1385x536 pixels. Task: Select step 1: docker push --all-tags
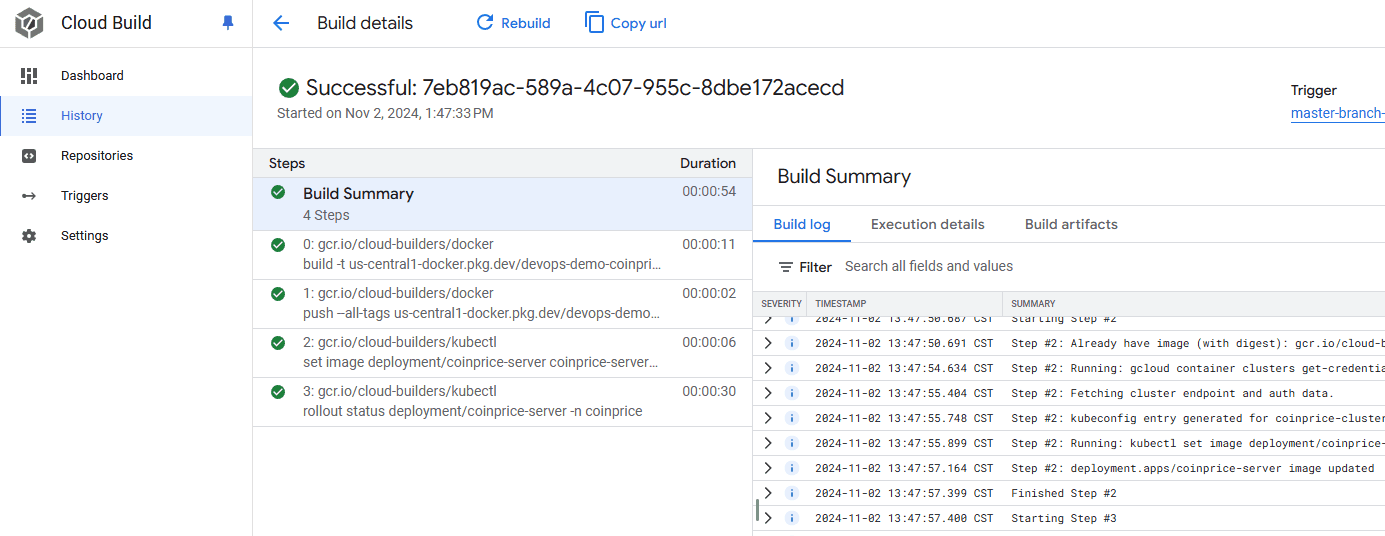click(502, 304)
